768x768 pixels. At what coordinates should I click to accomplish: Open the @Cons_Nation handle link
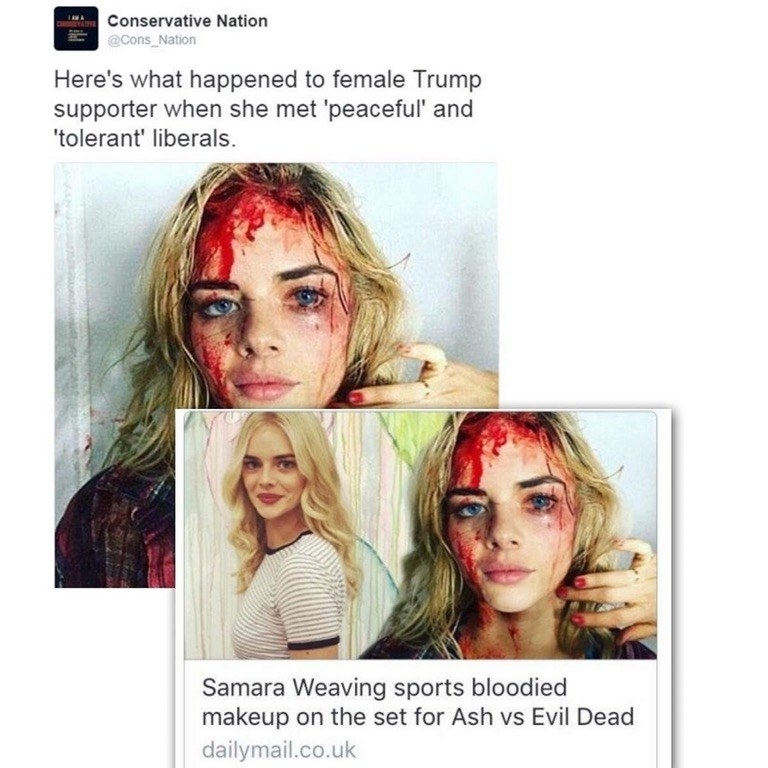pyautogui.click(x=152, y=40)
